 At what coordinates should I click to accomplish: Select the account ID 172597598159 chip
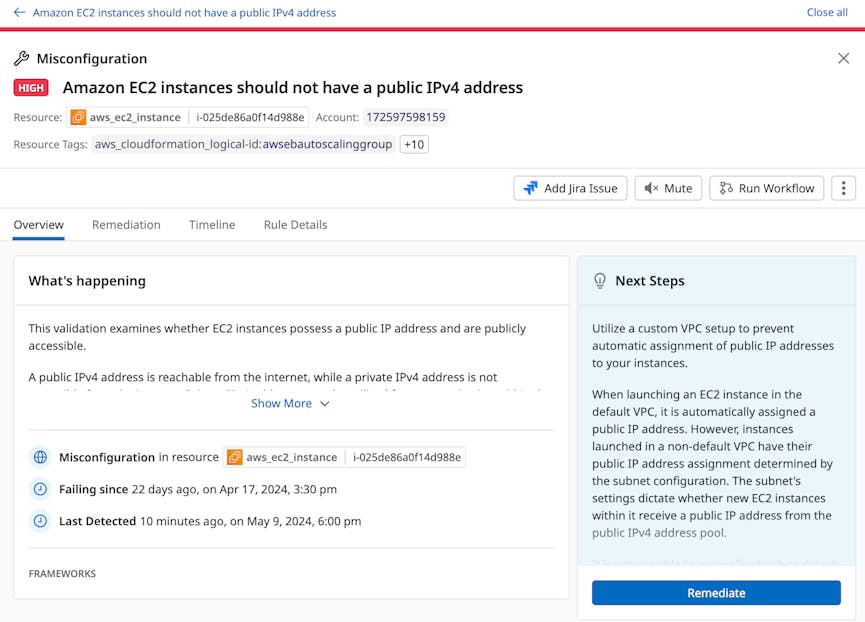pos(408,116)
